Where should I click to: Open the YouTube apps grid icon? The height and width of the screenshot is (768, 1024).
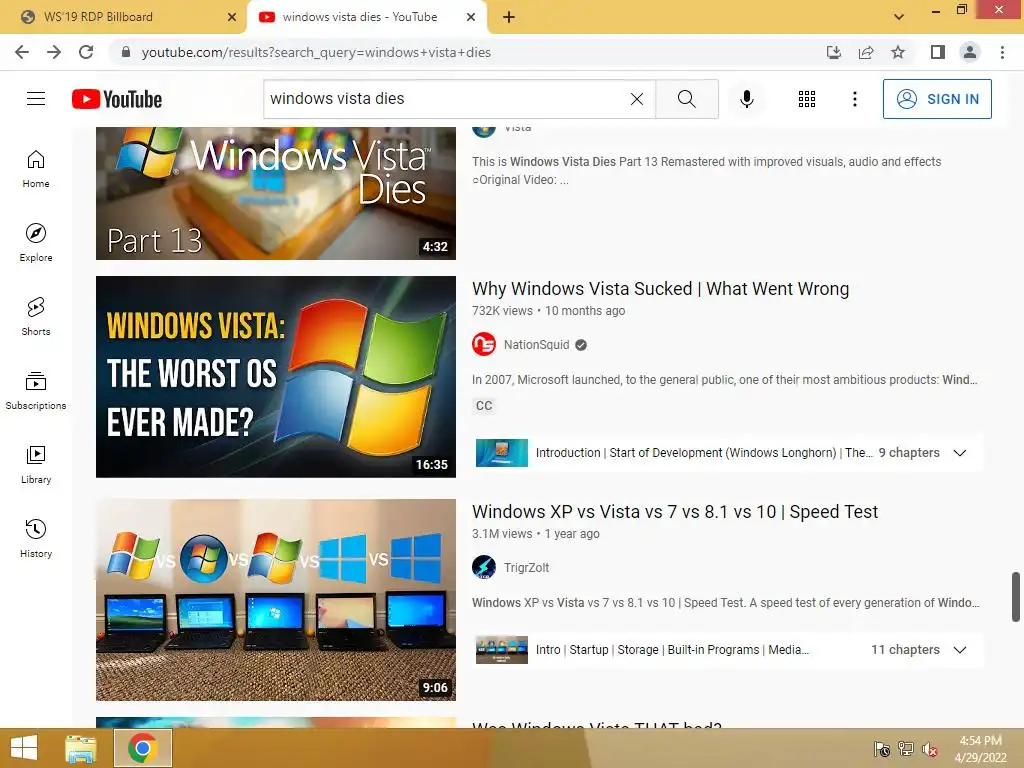coord(807,99)
